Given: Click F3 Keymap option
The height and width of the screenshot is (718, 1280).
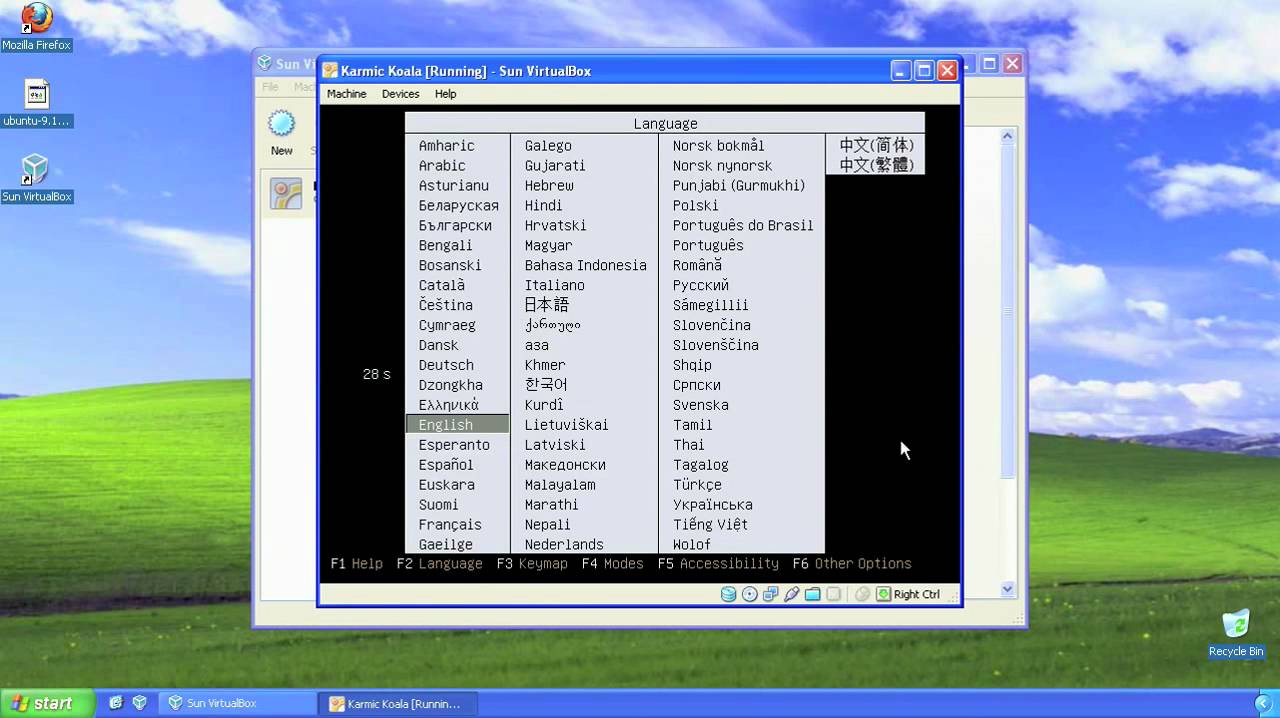Looking at the screenshot, I should [532, 564].
